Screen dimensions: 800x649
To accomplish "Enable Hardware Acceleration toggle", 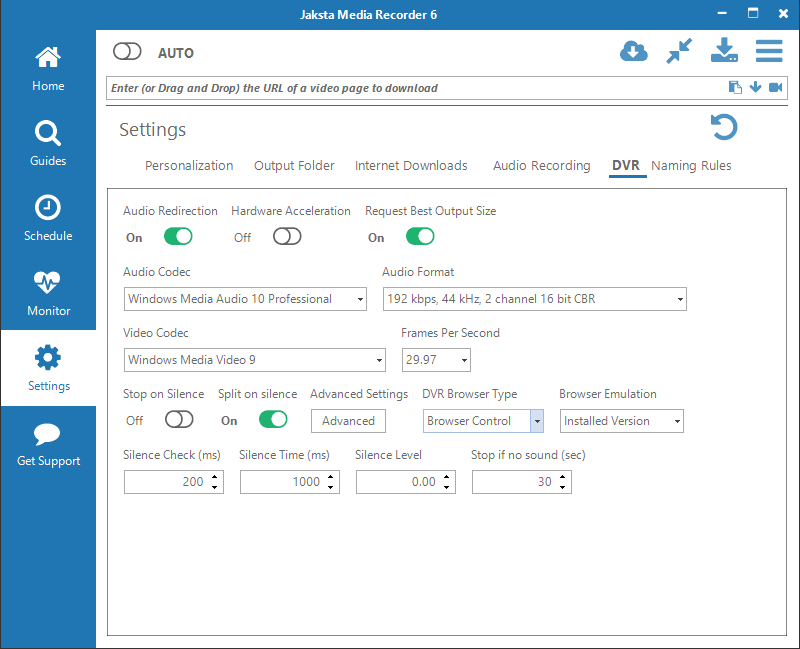I will click(x=287, y=237).
